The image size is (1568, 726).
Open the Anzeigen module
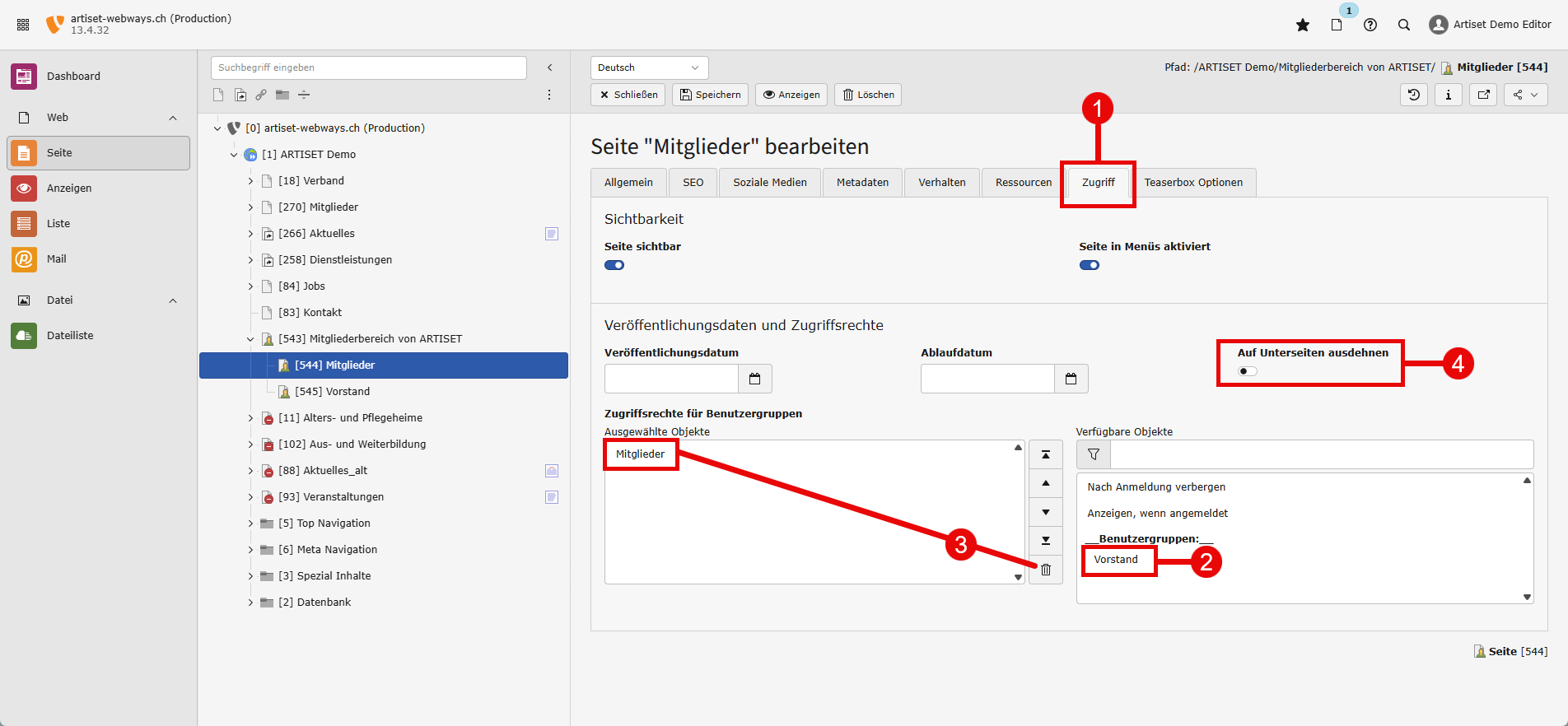(99, 188)
